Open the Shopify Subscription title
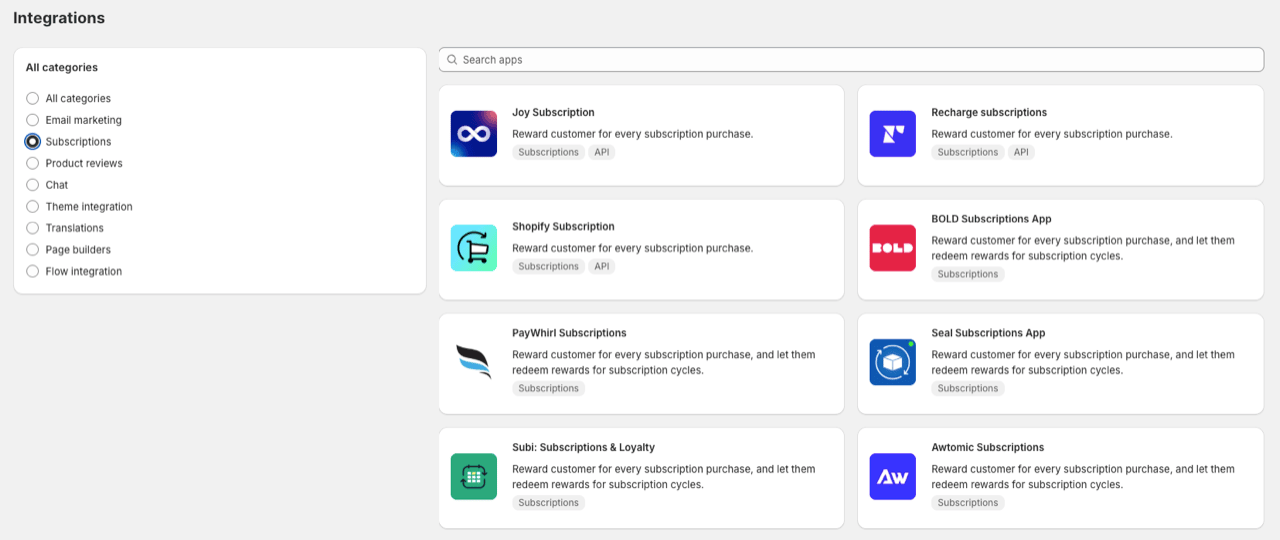 tap(563, 227)
